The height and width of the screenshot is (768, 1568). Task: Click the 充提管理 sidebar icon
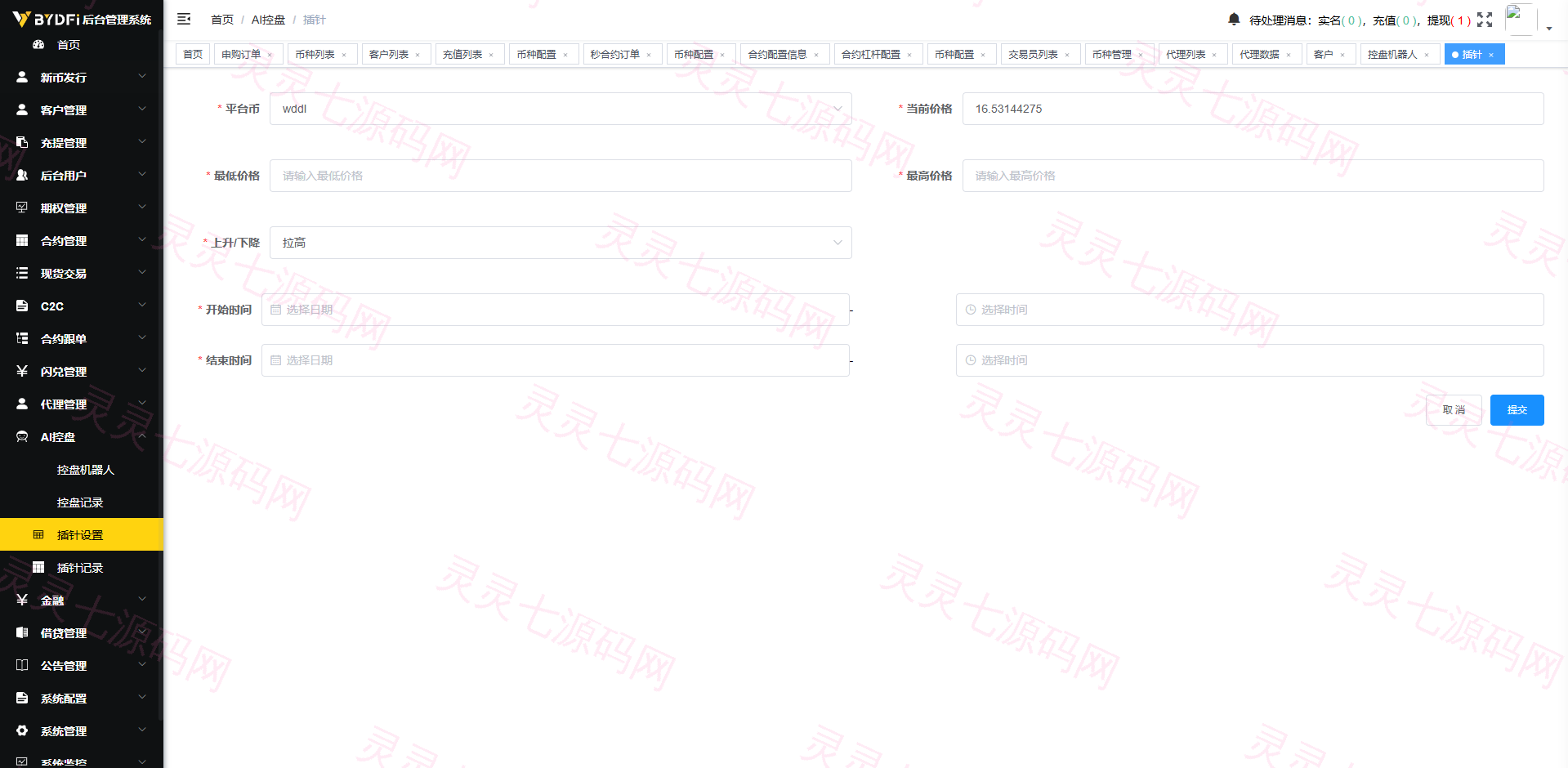click(x=22, y=142)
